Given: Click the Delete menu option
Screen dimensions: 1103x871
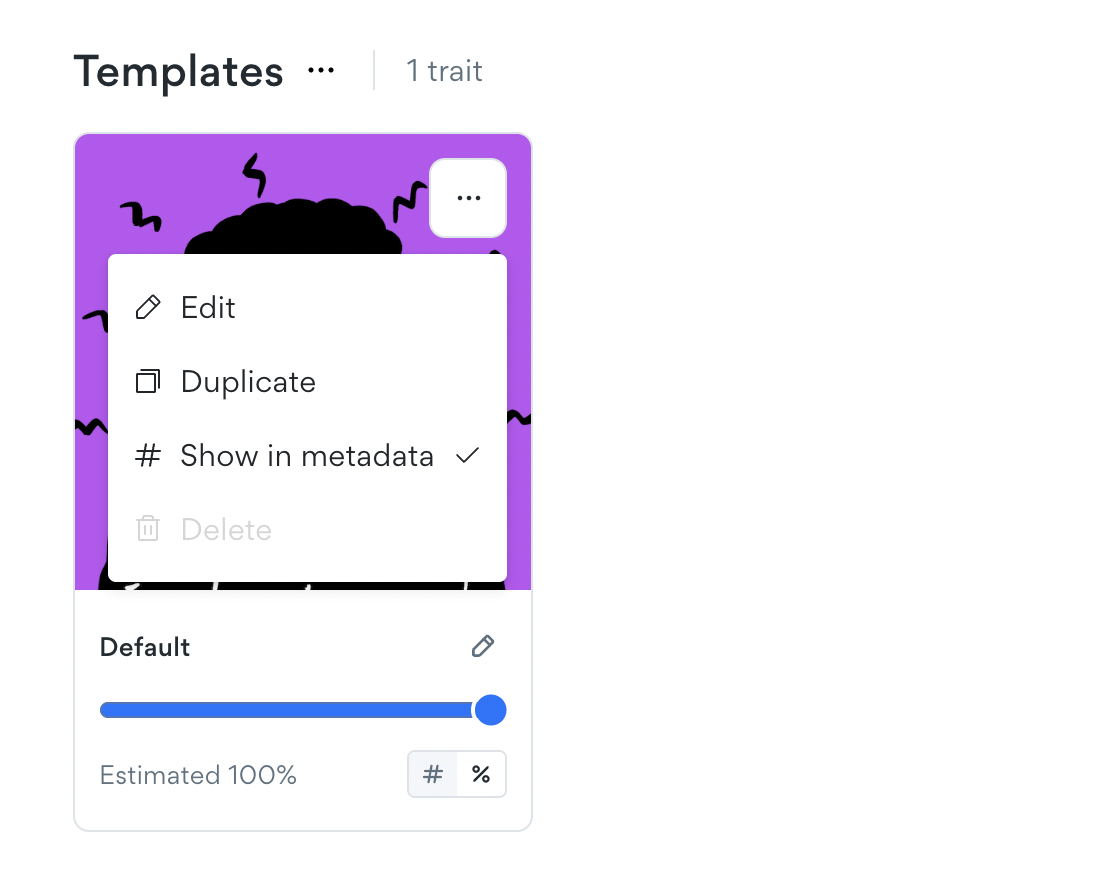Looking at the screenshot, I should (x=226, y=530).
